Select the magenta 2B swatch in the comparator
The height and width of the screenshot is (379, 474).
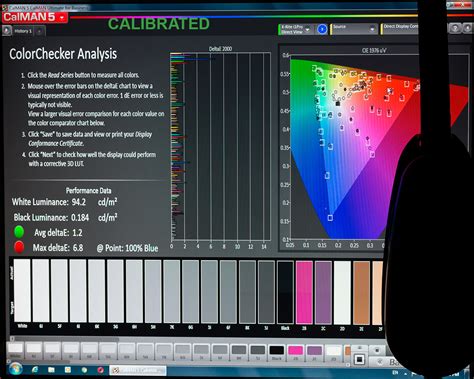coord(304,292)
